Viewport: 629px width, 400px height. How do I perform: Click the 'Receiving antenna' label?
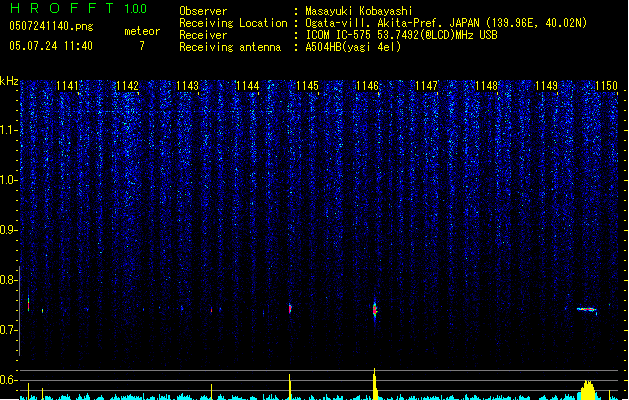click(x=230, y=47)
